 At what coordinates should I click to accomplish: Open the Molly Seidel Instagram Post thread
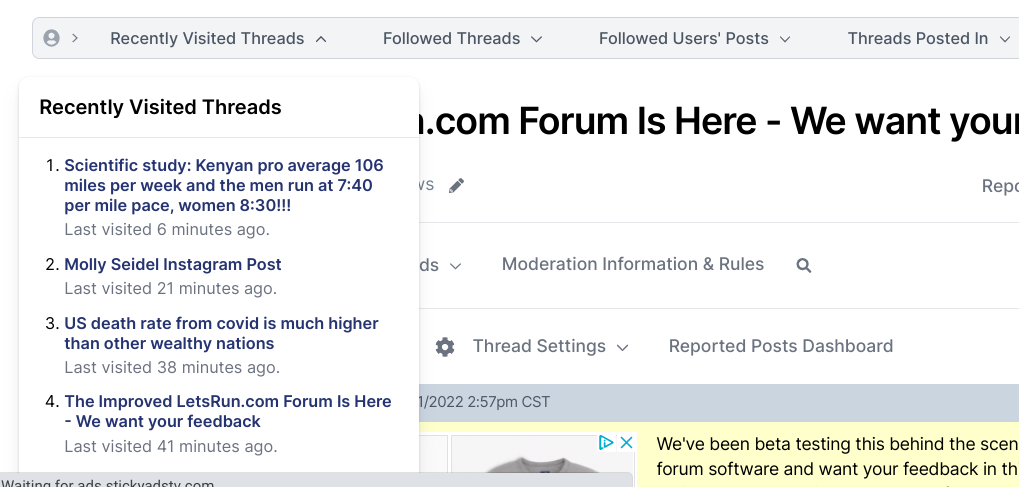pyautogui.click(x=173, y=265)
